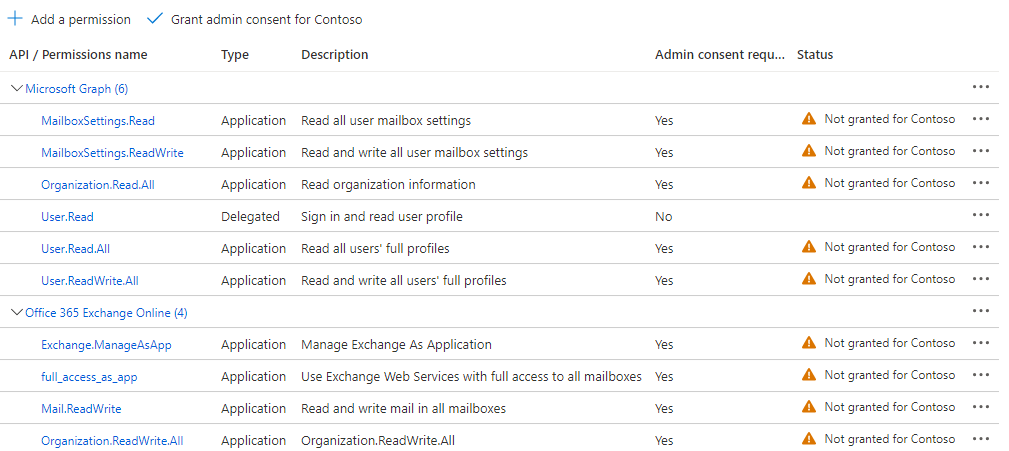Click warning icon beside Exchange.ManageAsApp status
The image size is (1009, 451).
pyautogui.click(x=809, y=343)
